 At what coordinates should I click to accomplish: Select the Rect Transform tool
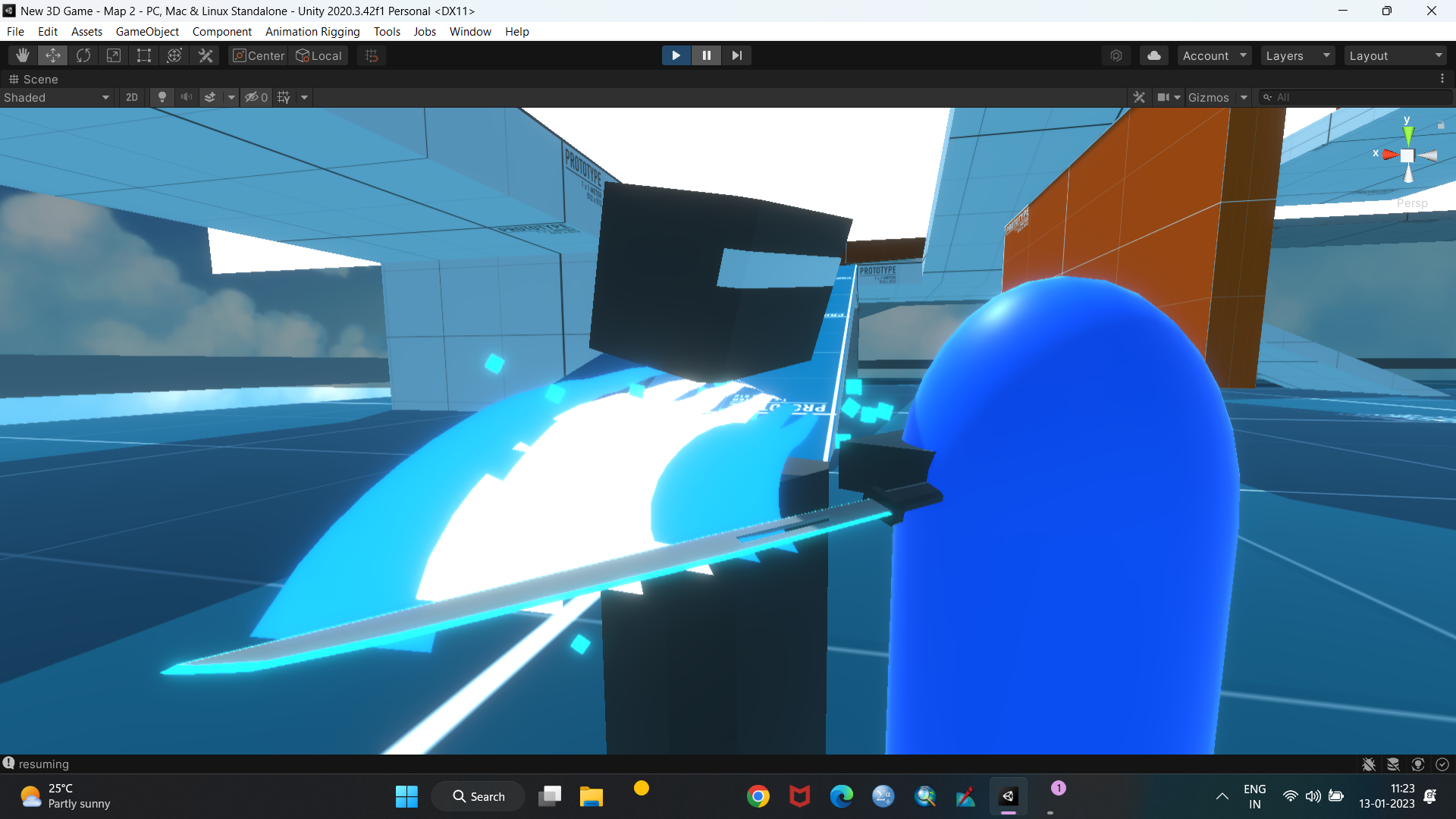144,55
